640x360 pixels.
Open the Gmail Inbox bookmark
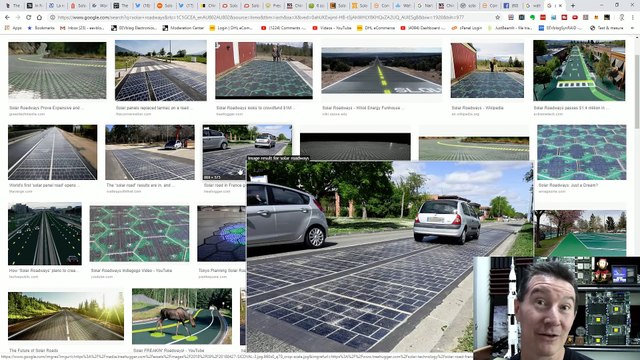coord(82,28)
